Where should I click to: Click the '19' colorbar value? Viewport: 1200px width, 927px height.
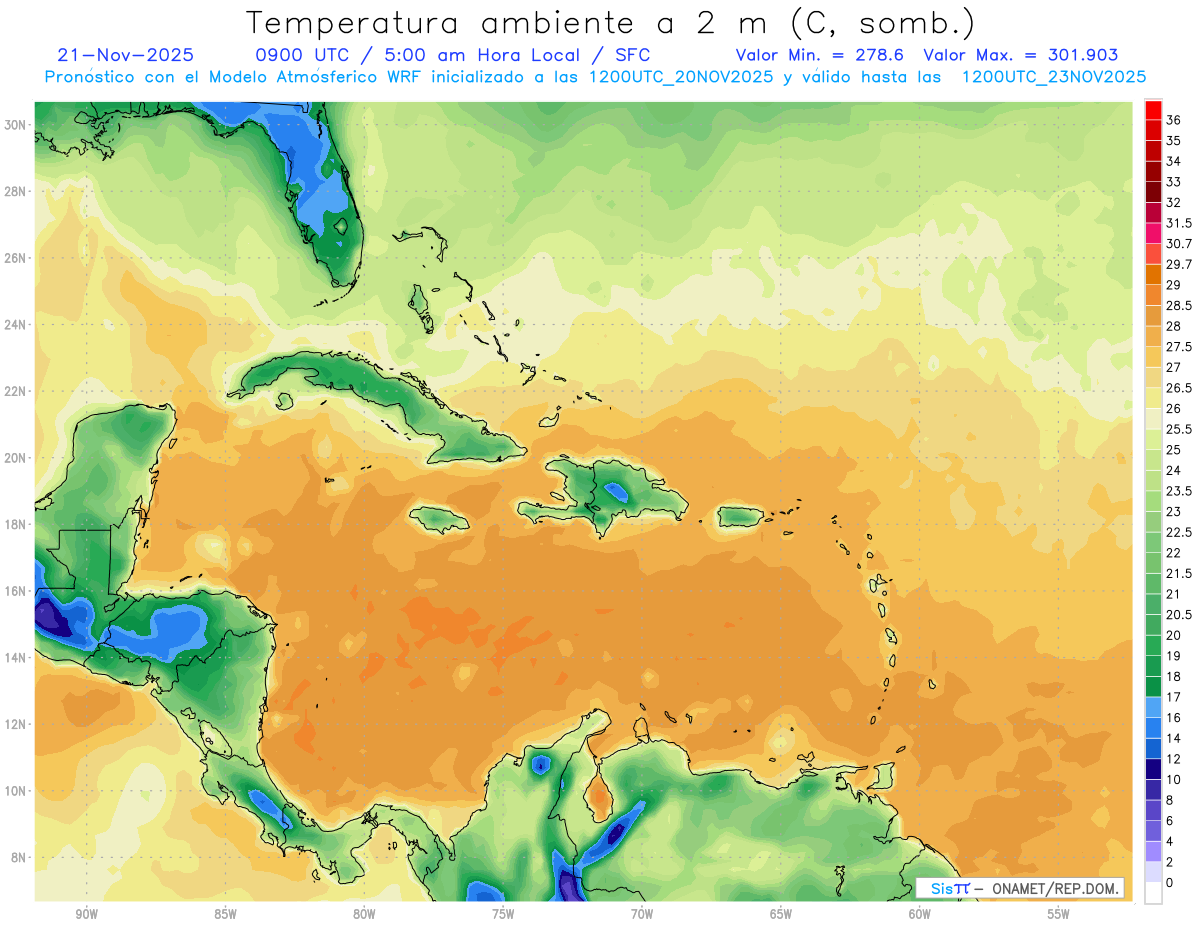click(1173, 656)
